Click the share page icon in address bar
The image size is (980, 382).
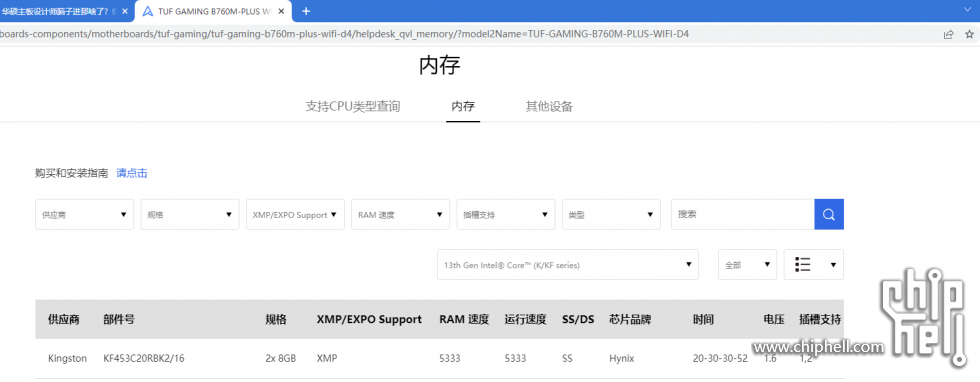(x=949, y=34)
